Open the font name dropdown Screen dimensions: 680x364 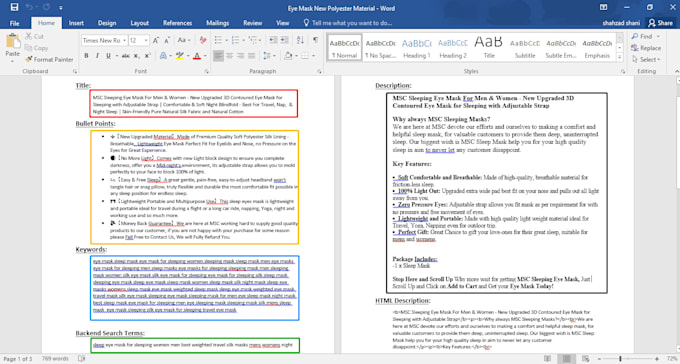click(x=124, y=40)
